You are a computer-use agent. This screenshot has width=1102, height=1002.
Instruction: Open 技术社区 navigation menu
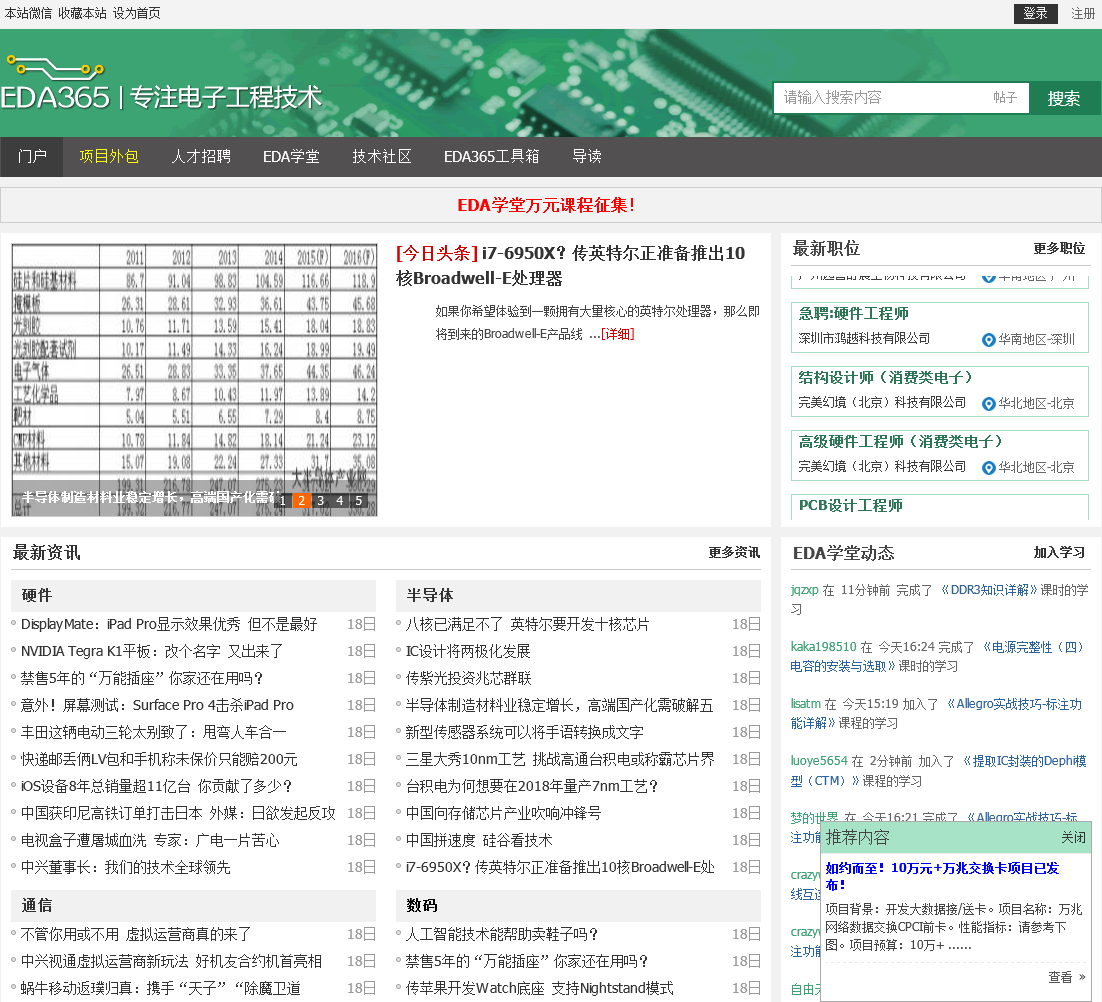coord(382,157)
